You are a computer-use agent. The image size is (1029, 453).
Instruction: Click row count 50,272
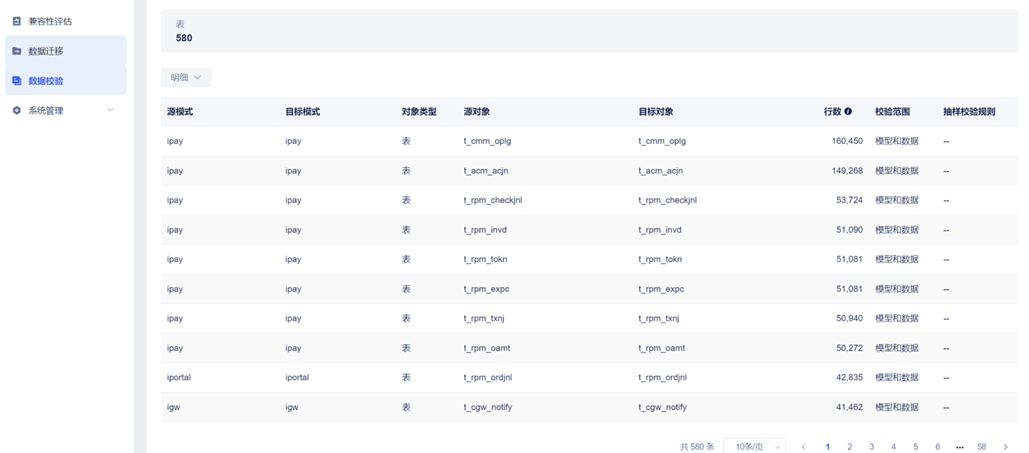pyautogui.click(x=850, y=348)
